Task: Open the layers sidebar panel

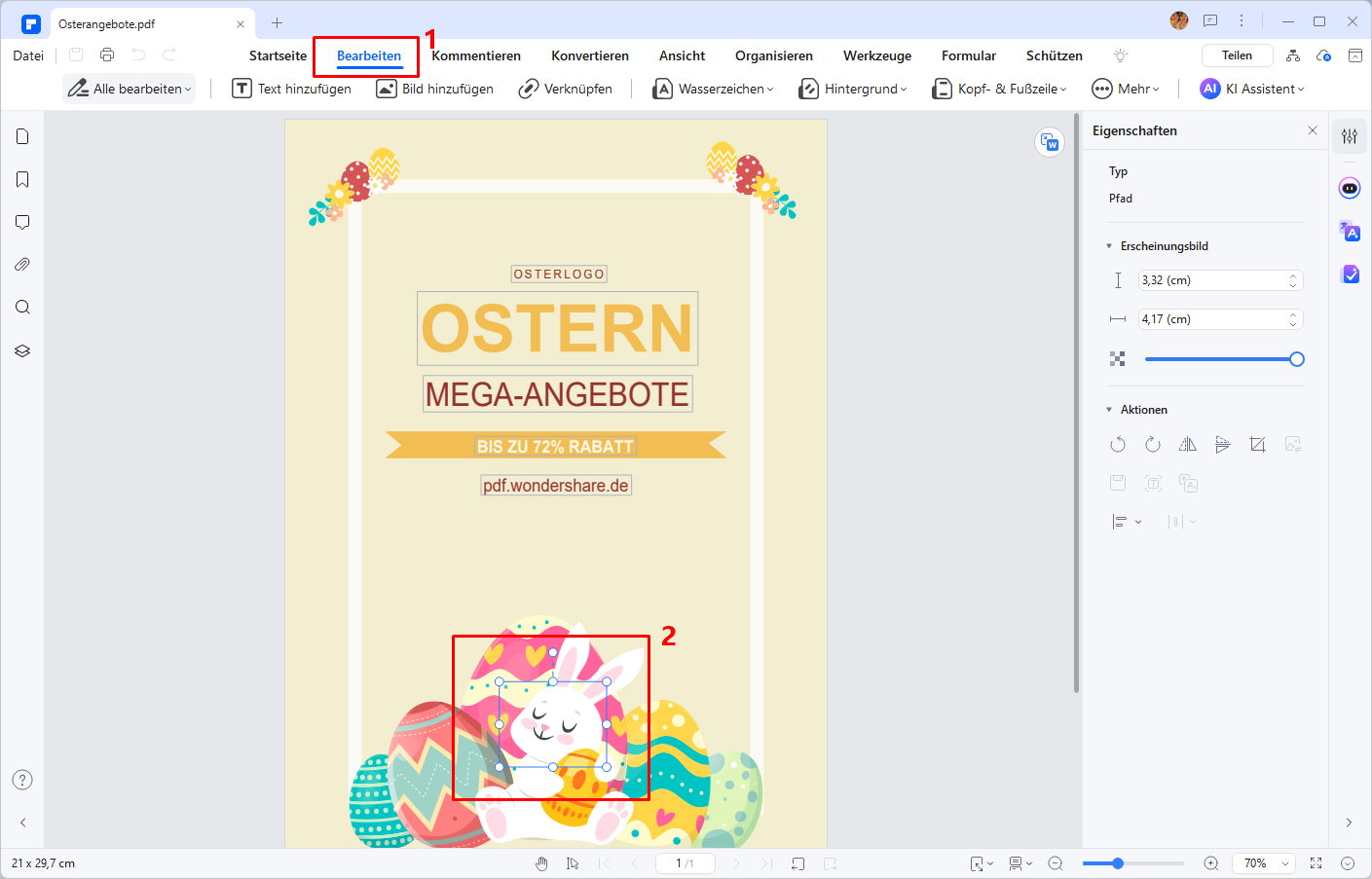Action: 22,350
